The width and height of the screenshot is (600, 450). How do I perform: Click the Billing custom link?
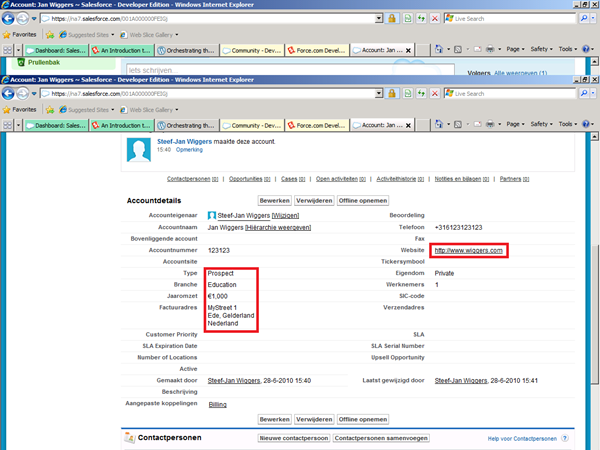pyautogui.click(x=217, y=405)
